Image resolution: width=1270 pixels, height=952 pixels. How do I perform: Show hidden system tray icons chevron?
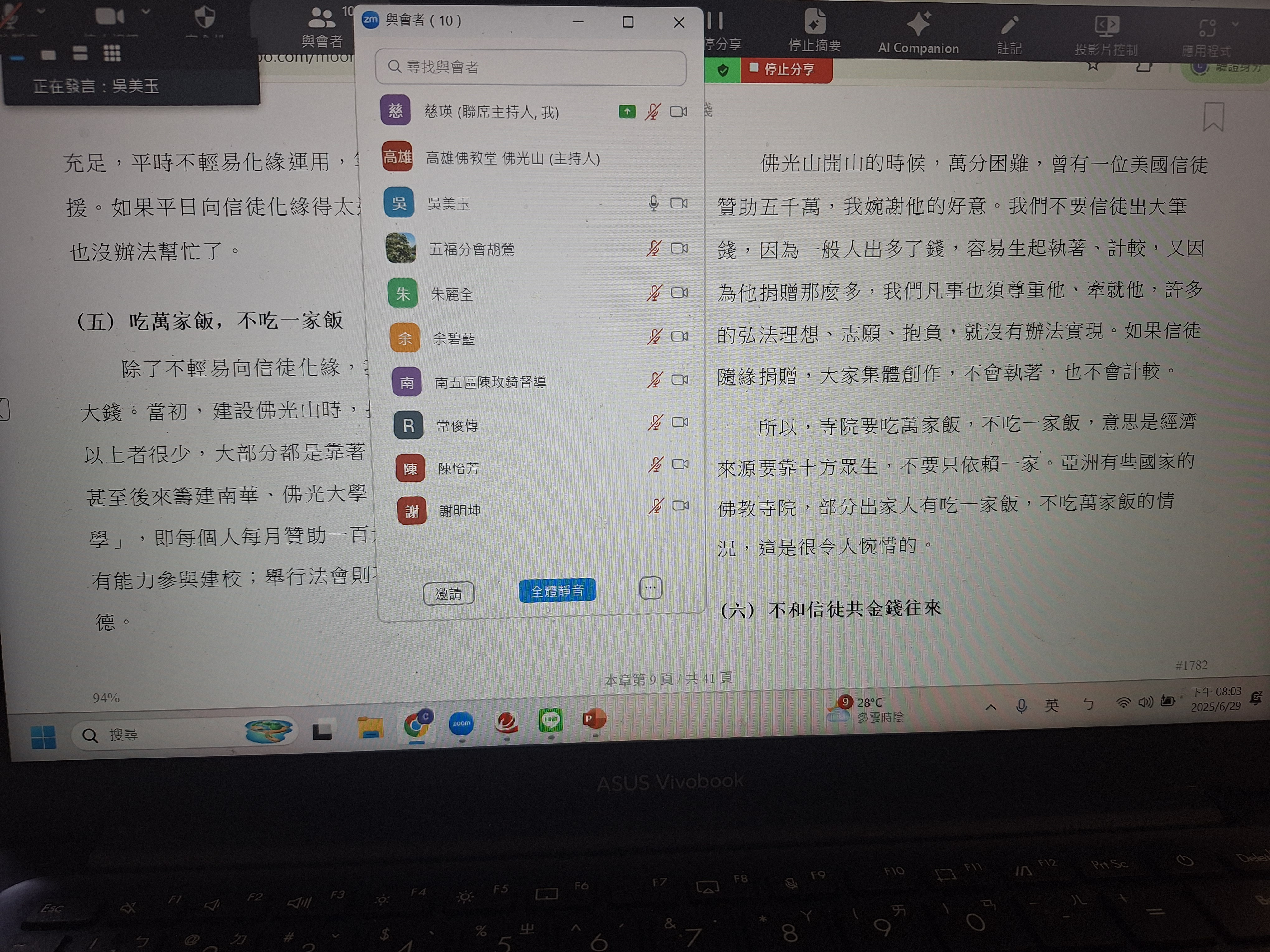point(990,707)
